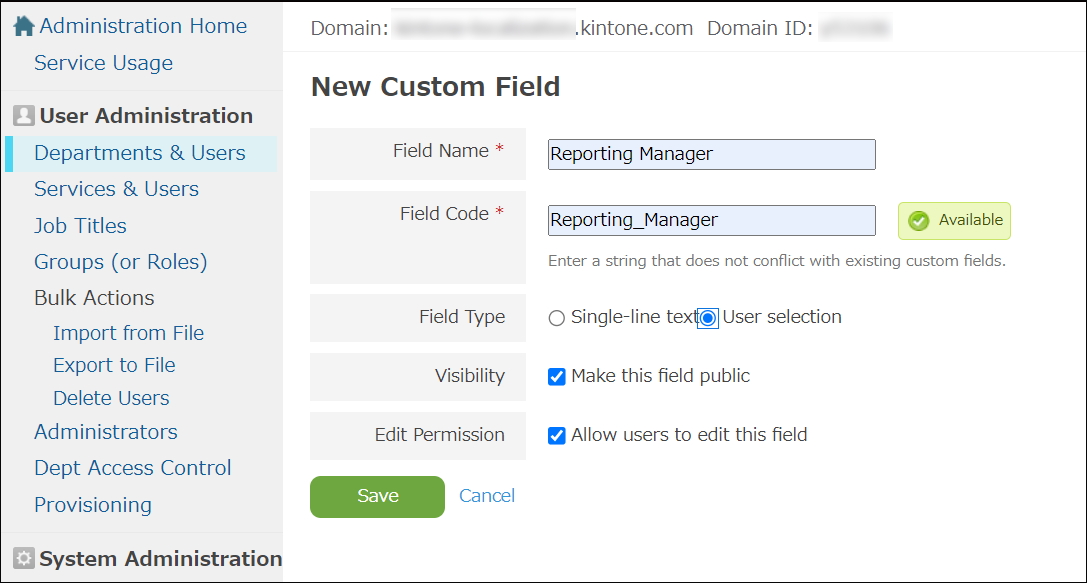Click the green Available checkmark icon
1087x583 pixels.
pos(919,220)
